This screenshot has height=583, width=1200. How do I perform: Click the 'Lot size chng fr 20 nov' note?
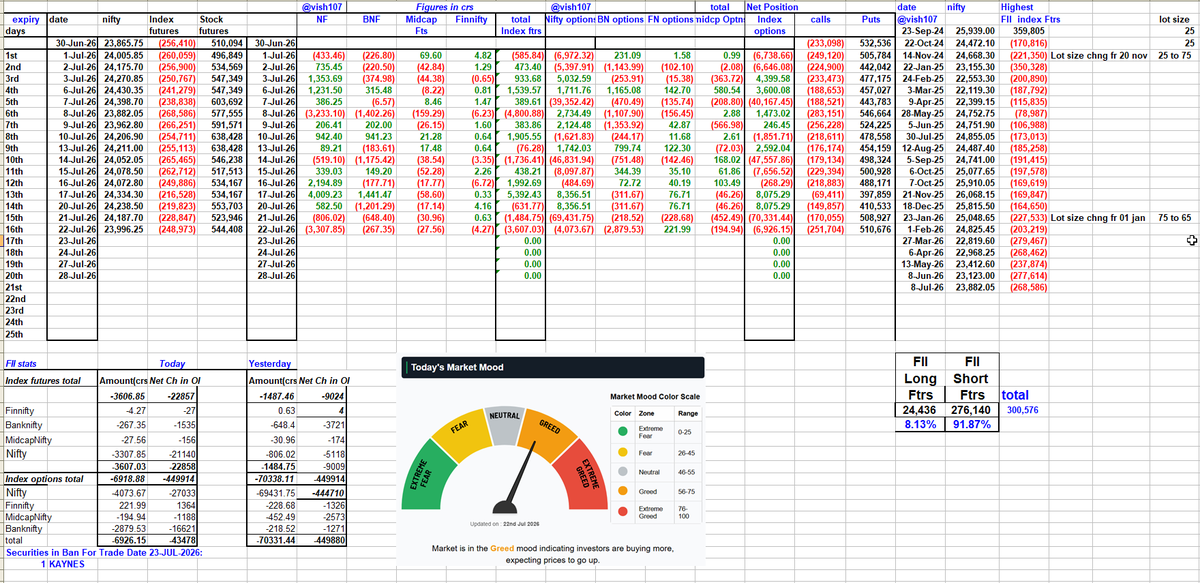click(x=1100, y=55)
